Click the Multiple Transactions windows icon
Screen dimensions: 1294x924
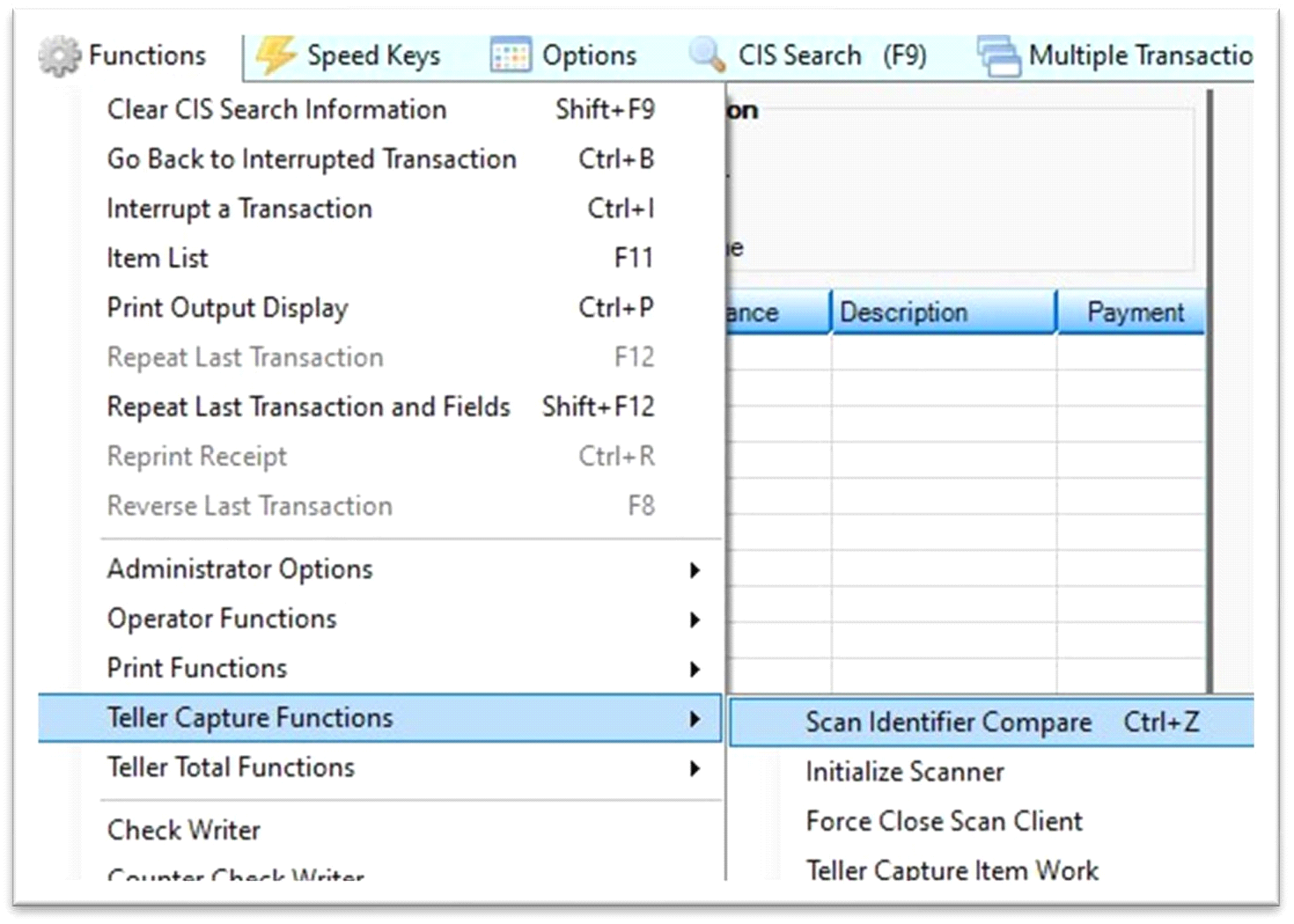[x=999, y=56]
